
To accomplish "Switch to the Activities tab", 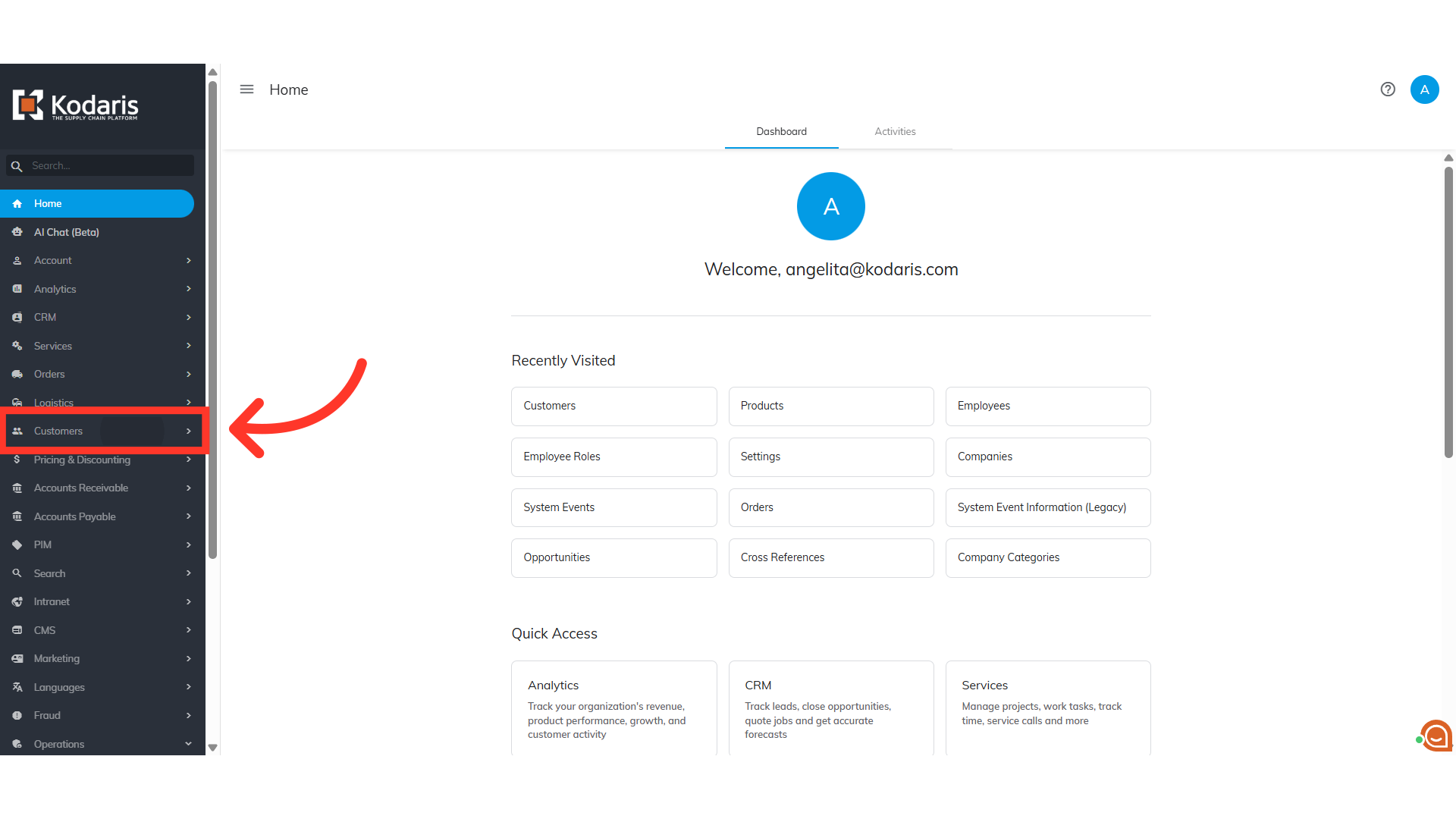I will (x=895, y=131).
